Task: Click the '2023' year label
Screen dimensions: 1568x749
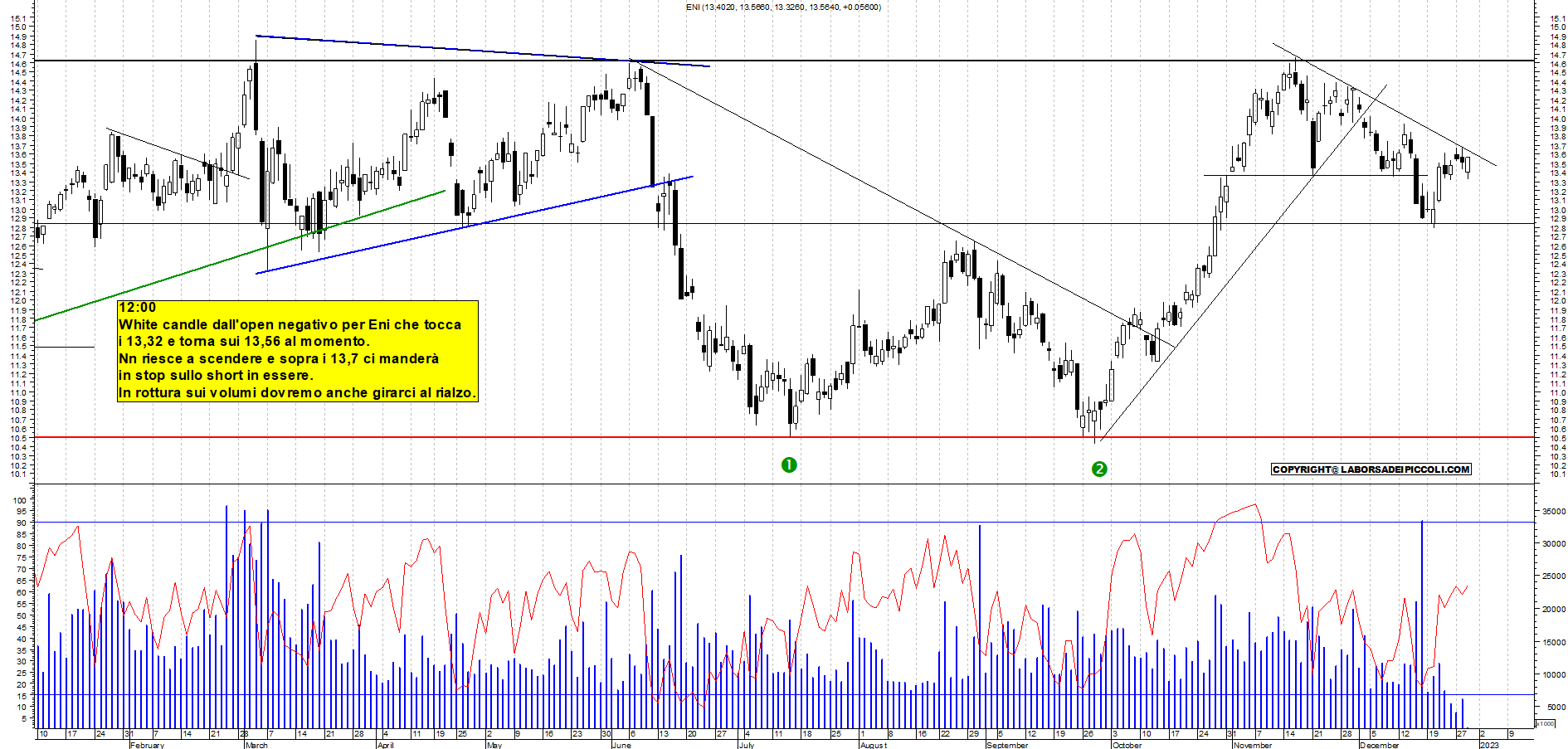Action: coord(1489,745)
